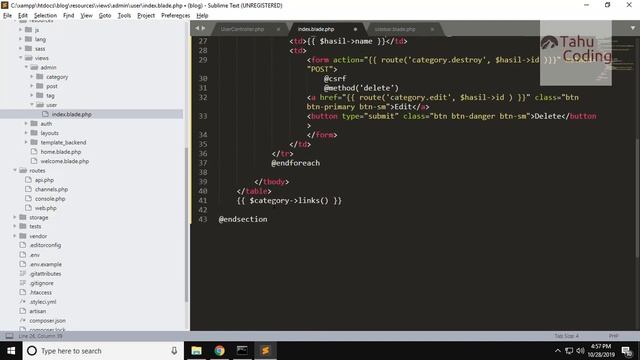Close the UserController.php tab
The width and height of the screenshot is (640, 360).
click(278, 29)
